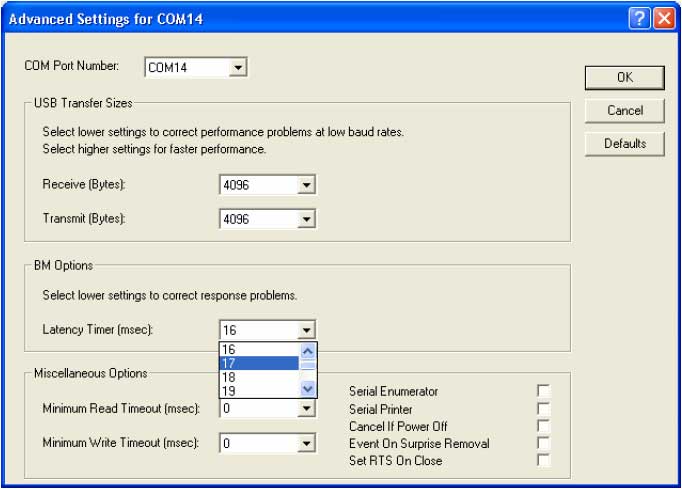Viewport: 682px width, 489px height.
Task: Open the Minimum Write Timeout dropdown
Action: point(307,443)
